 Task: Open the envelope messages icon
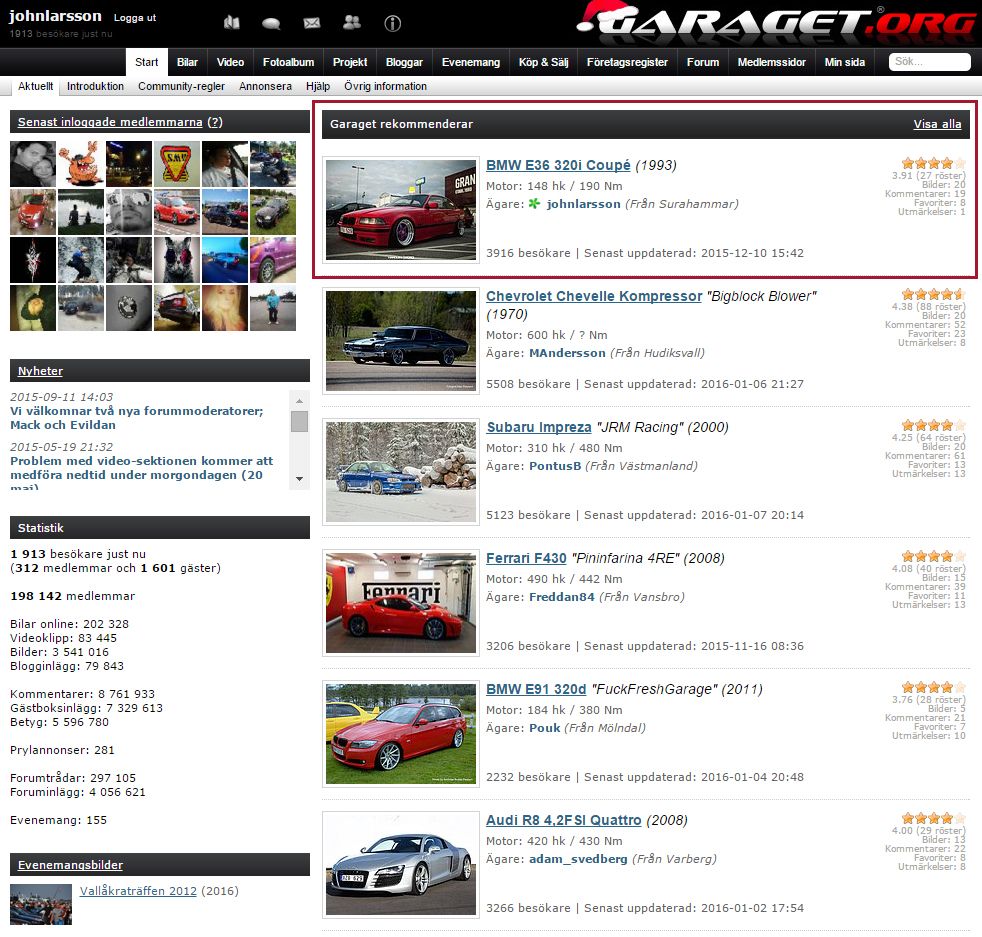pyautogui.click(x=311, y=23)
